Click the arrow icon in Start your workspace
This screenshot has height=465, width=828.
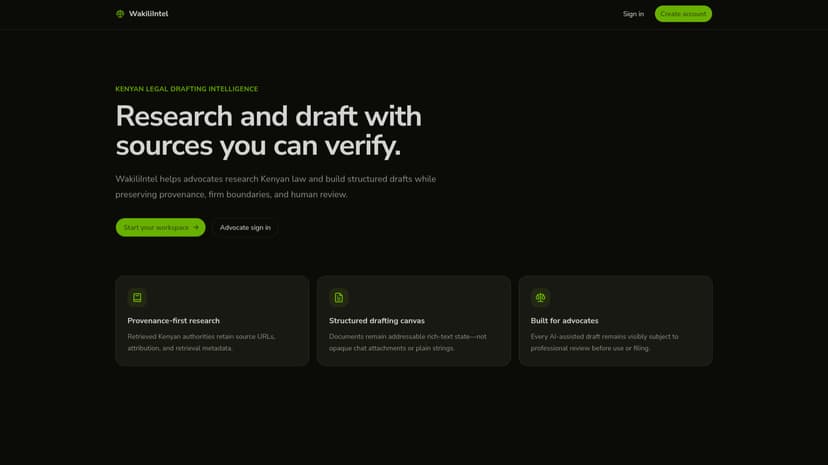tap(196, 227)
